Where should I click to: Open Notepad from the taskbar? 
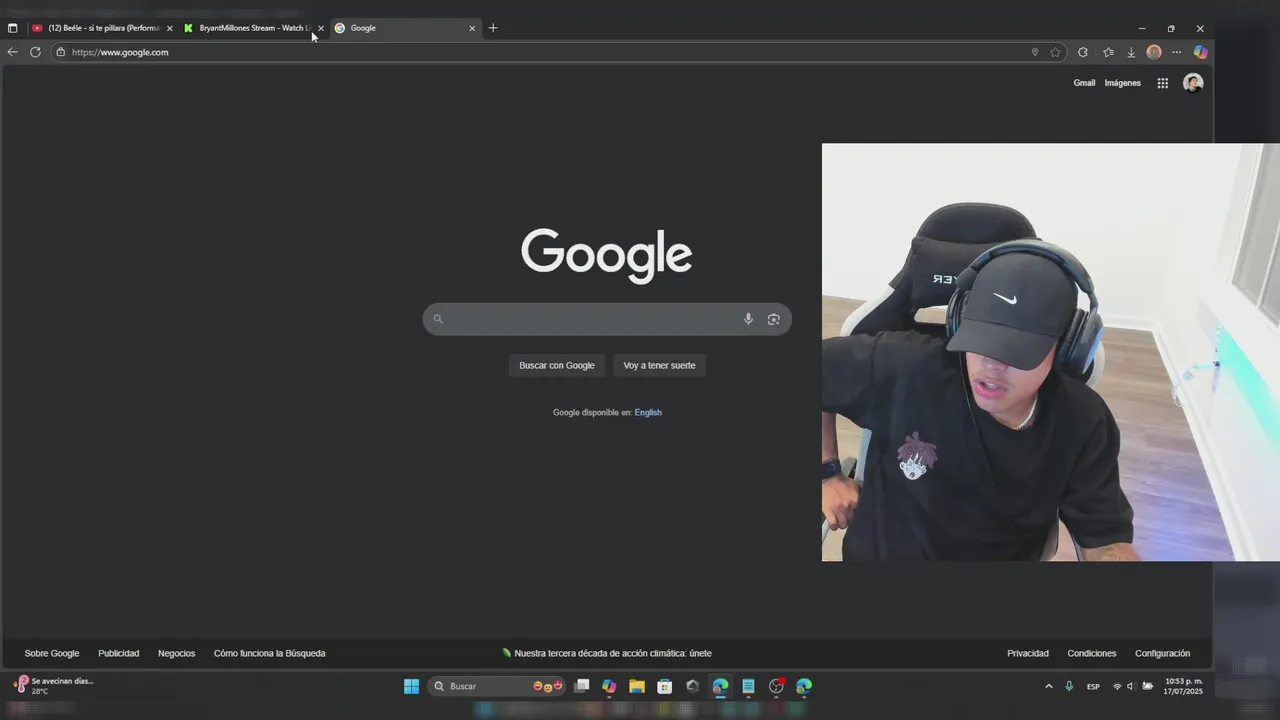point(748,686)
